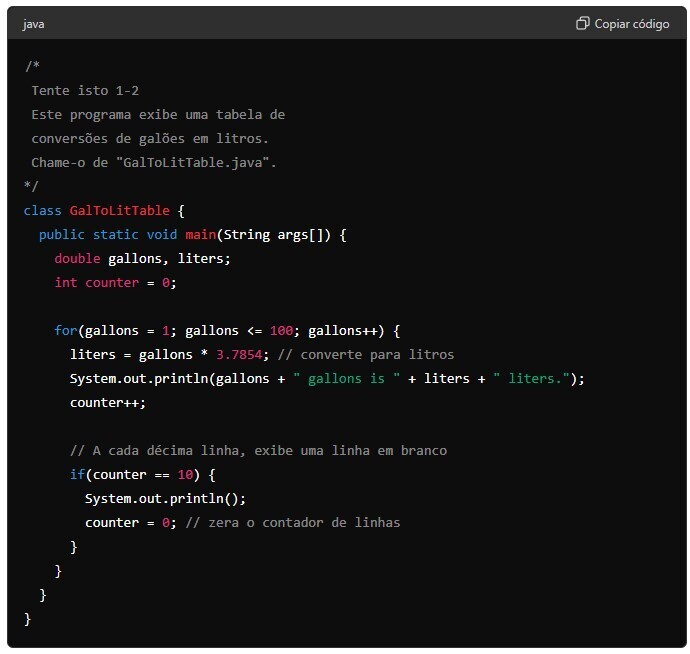This screenshot has height=654, width=690.
Task: Click the 'Chame-o de "GalToLitTable.java".' line
Action: (154, 163)
